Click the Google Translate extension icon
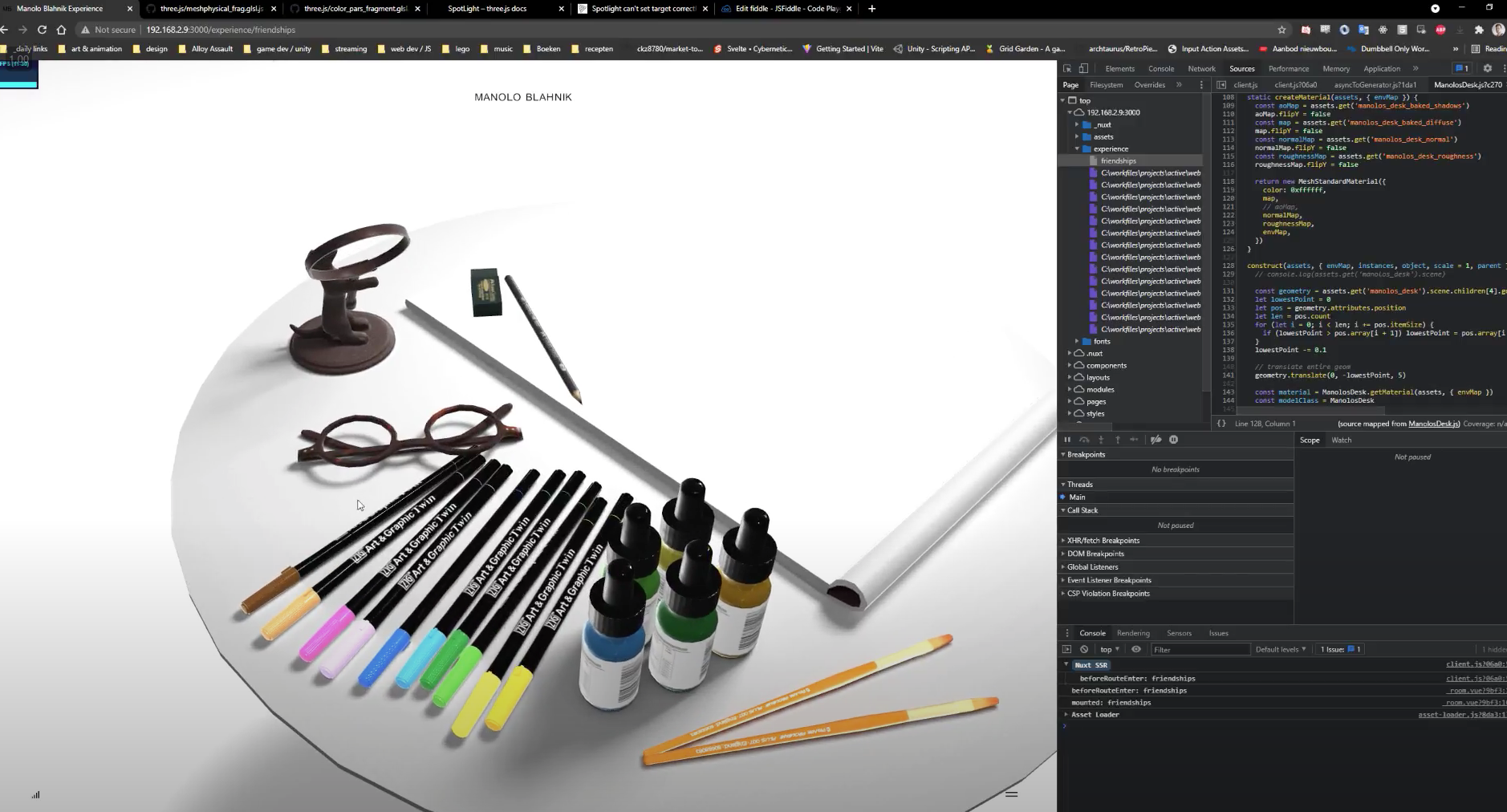The height and width of the screenshot is (812, 1507). point(1363,30)
